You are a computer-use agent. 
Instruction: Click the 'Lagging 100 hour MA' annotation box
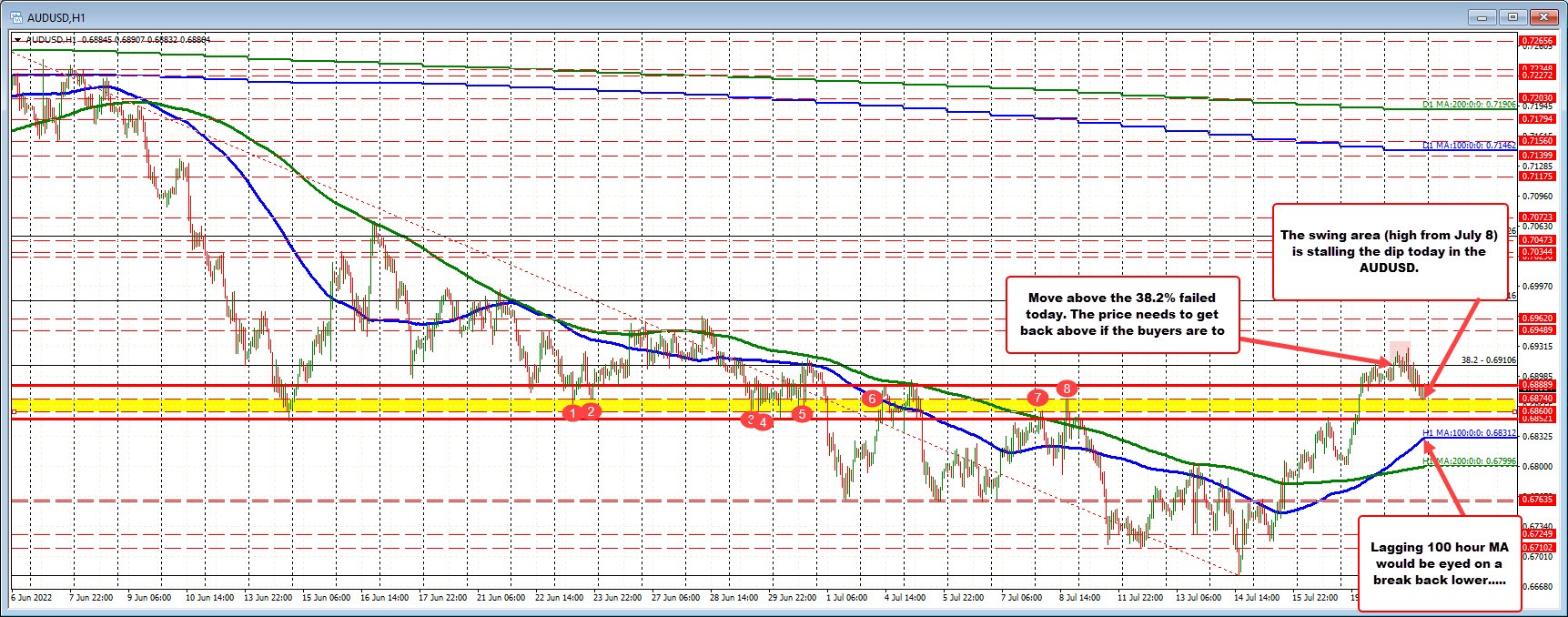click(x=1438, y=563)
